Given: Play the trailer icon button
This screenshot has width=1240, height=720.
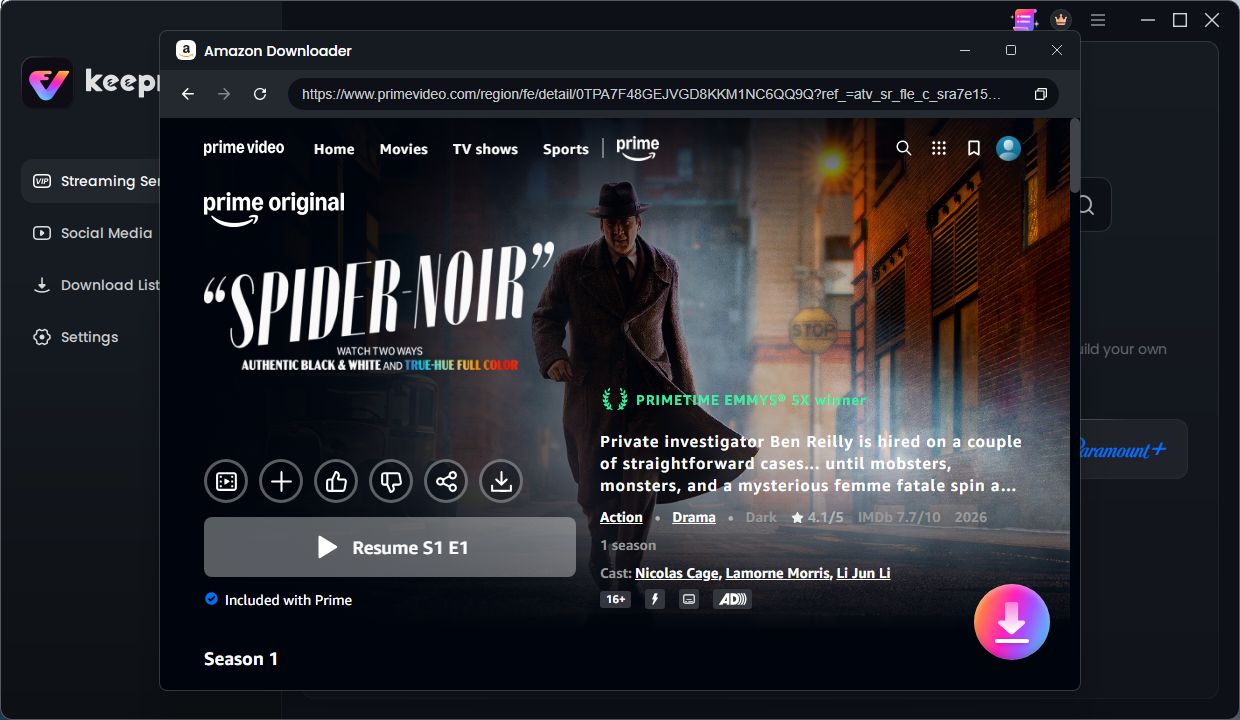Looking at the screenshot, I should [226, 482].
